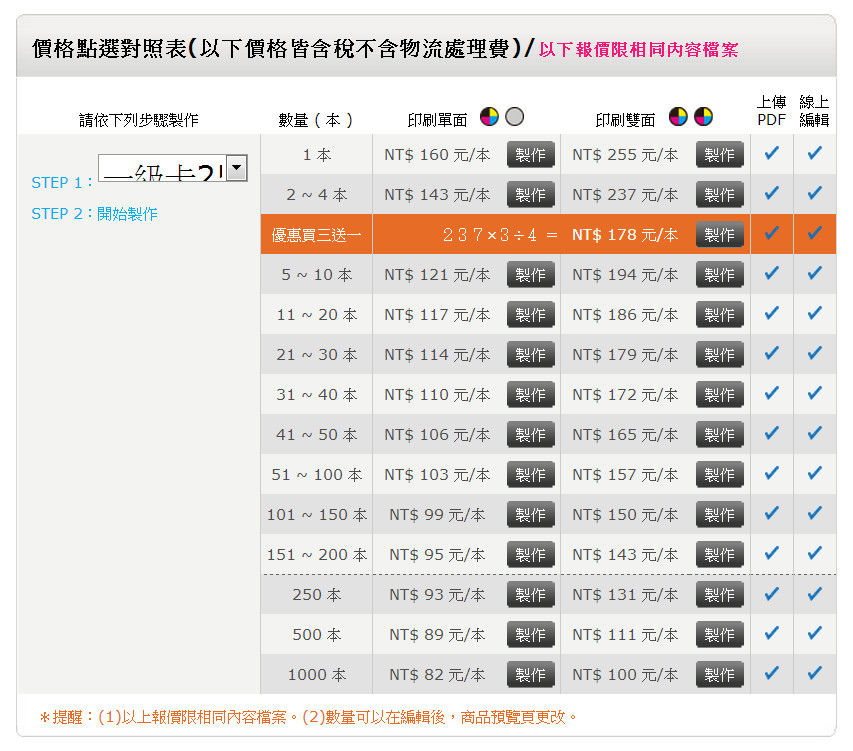Select the highlighted 優惠買三送一 promotion row

(x=316, y=235)
